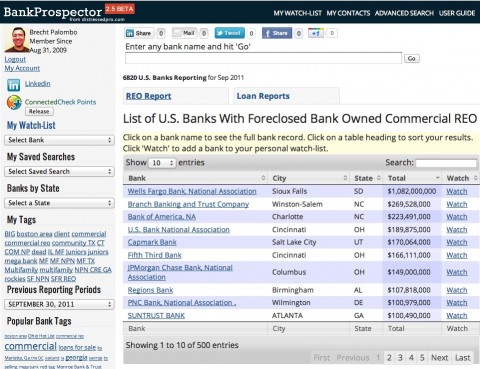
Task: Click the LinkedIn Share button
Action: coord(139,33)
